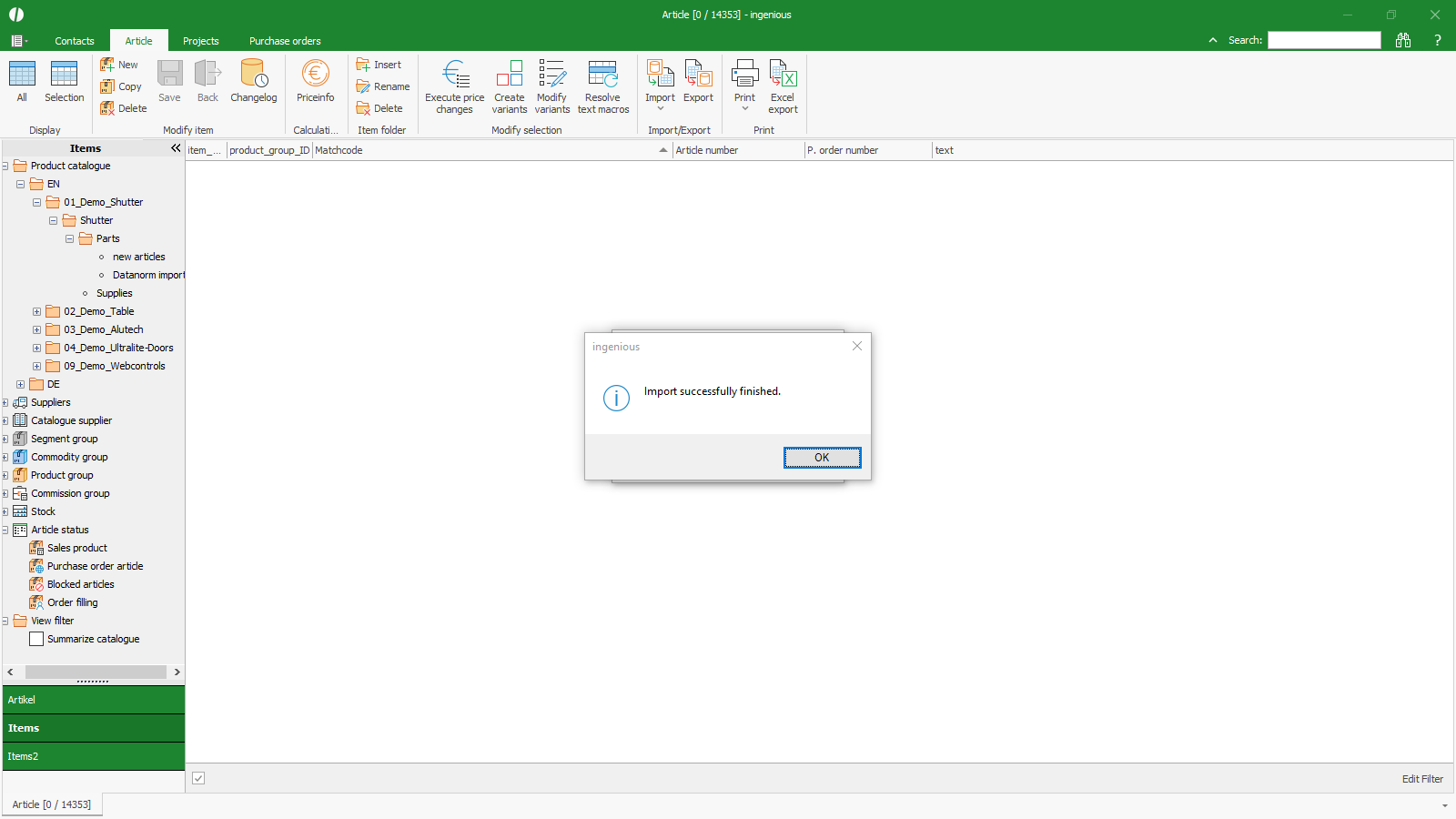The width and height of the screenshot is (1456, 819).
Task: Expand the 02_Demo_Table folder
Action: (x=37, y=311)
